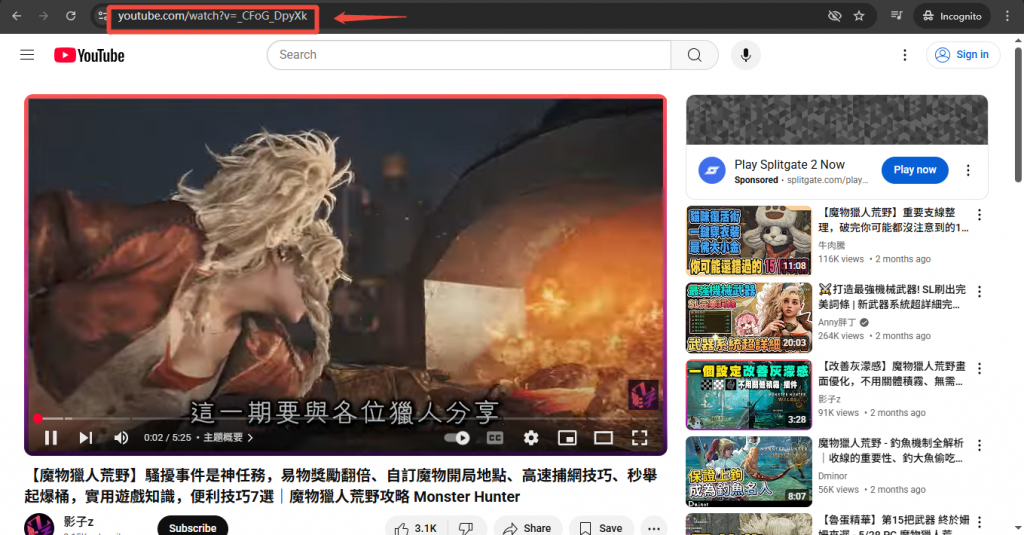Open the 釣魚機制全解析 video title
This screenshot has height=535, width=1024.
tap(891, 451)
